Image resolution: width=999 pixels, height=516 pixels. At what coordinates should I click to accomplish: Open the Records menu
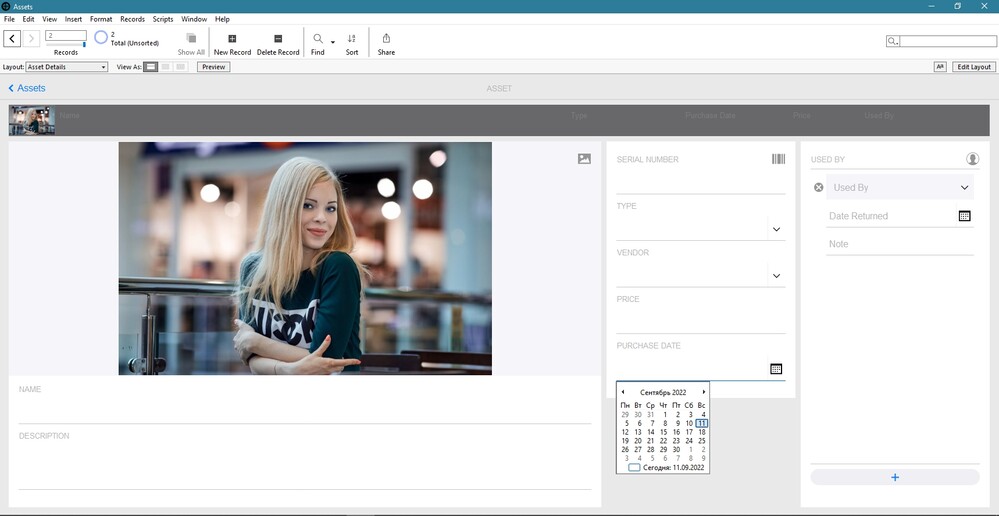click(132, 19)
